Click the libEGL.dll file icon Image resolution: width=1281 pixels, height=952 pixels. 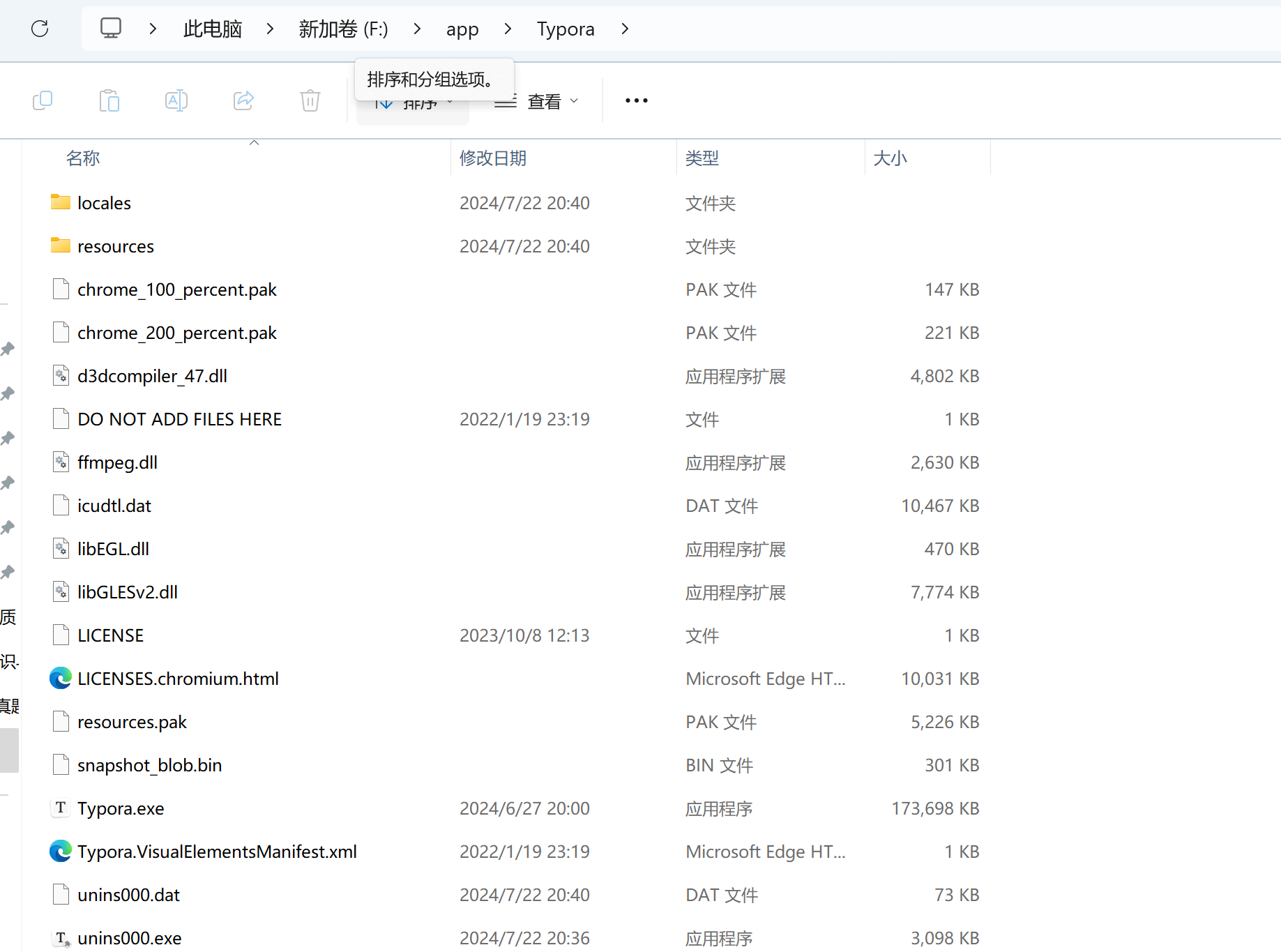tap(61, 548)
